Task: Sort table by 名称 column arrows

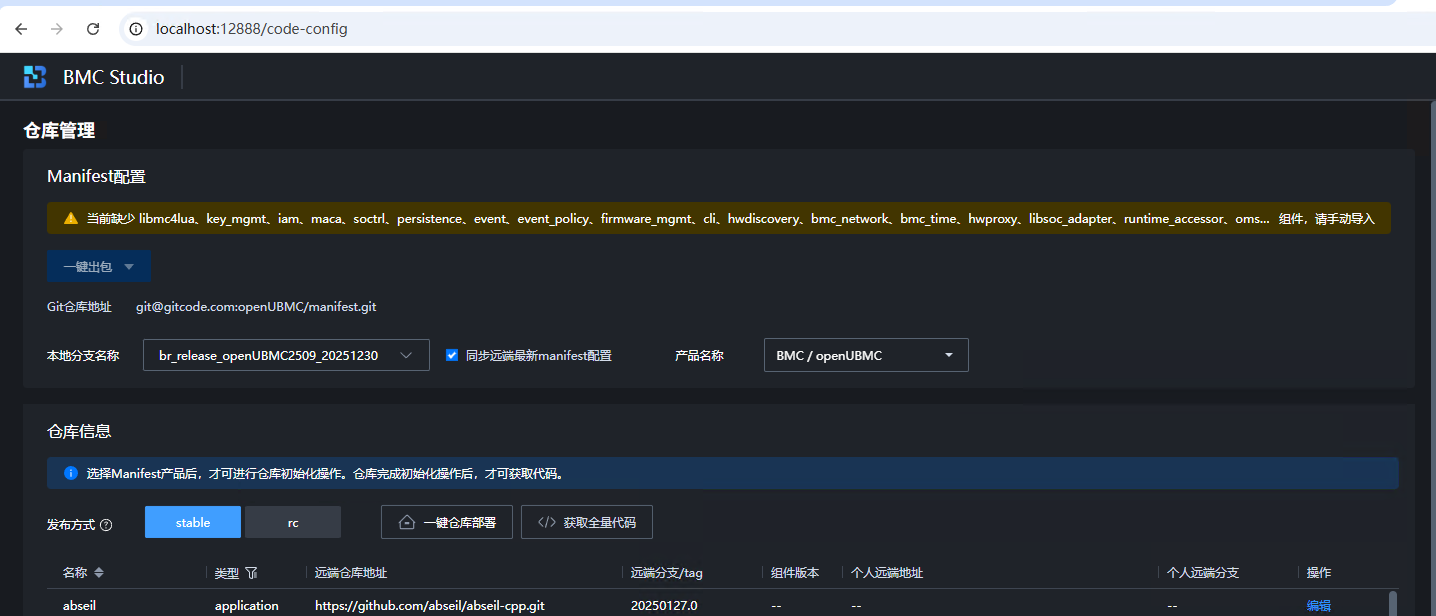Action: [99, 573]
